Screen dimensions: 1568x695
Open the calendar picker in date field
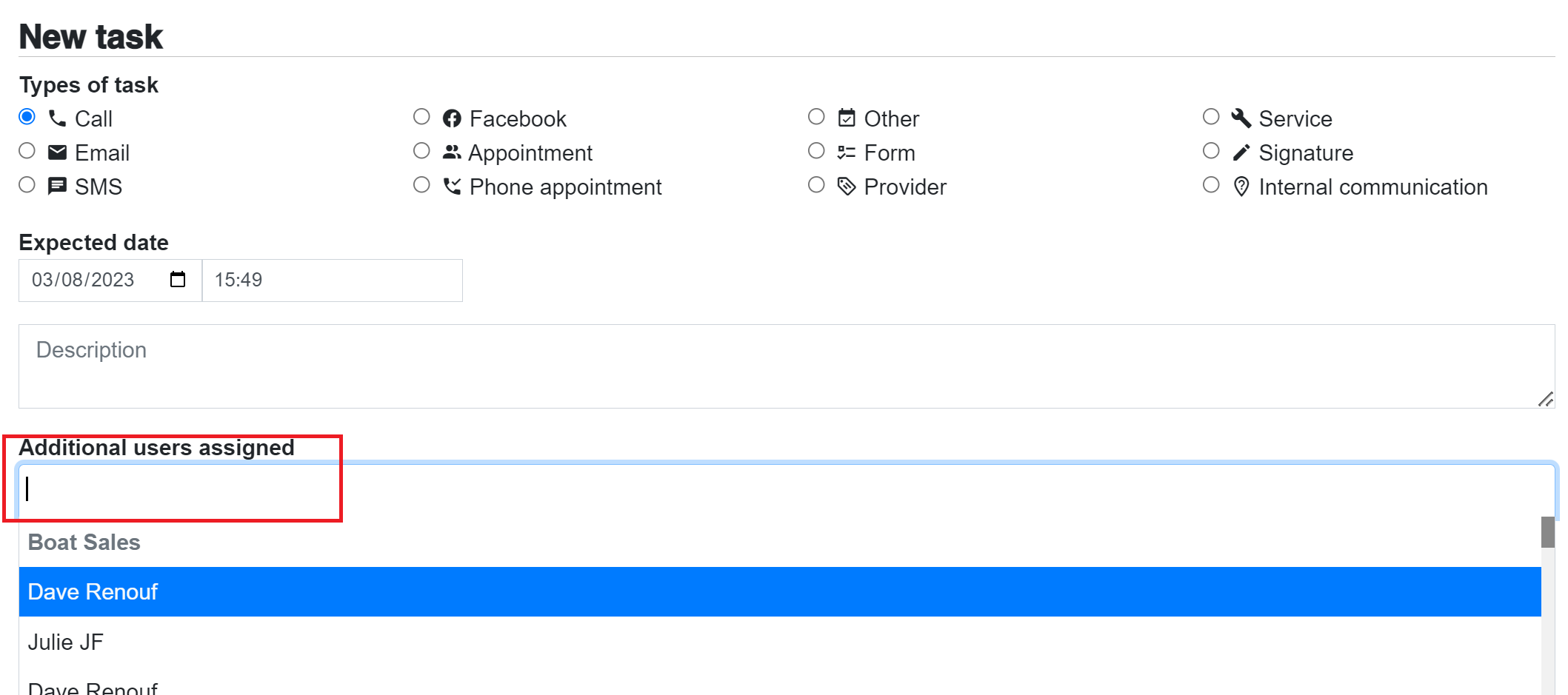[x=178, y=280]
